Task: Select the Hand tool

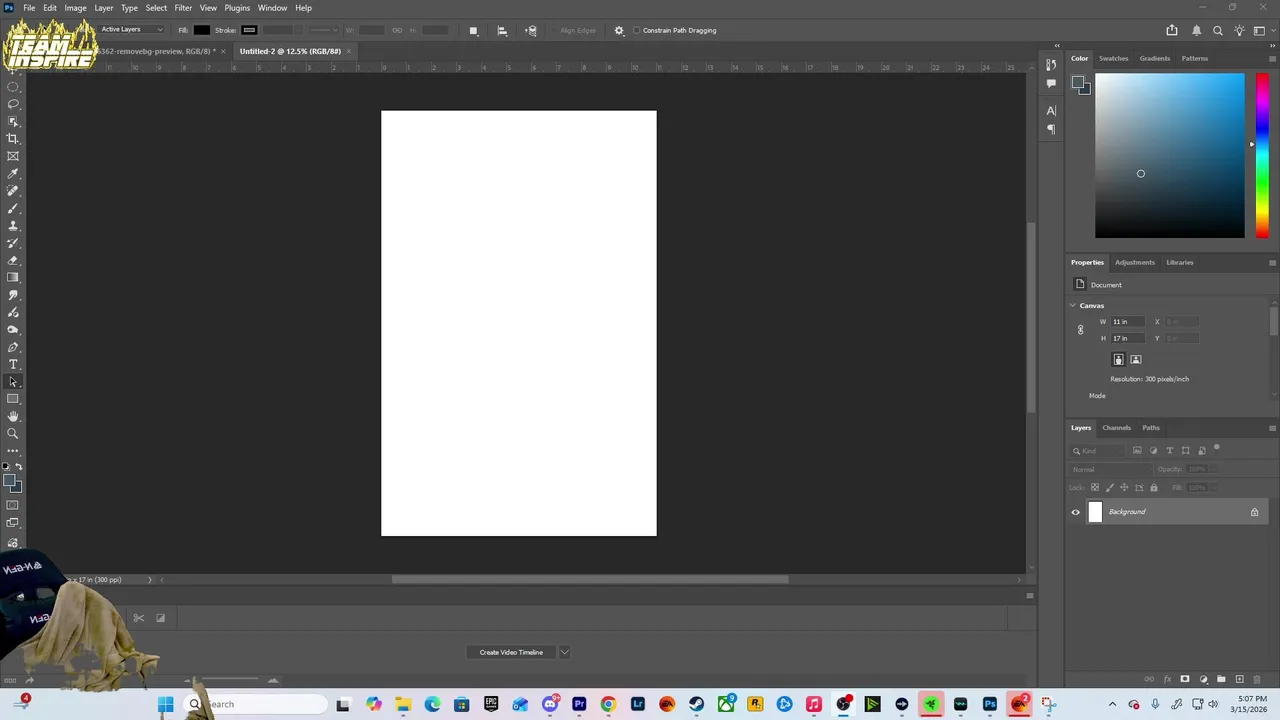Action: coord(13,416)
